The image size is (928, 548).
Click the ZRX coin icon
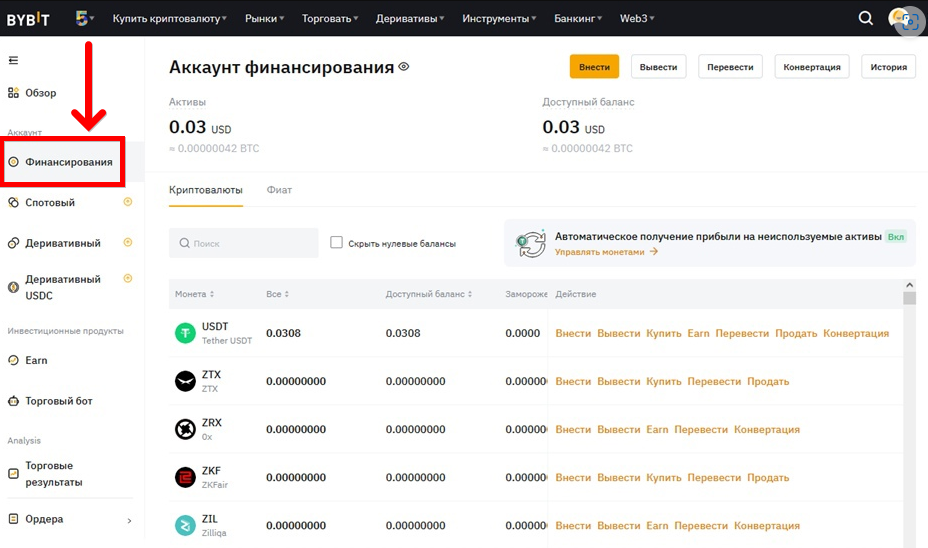185,429
